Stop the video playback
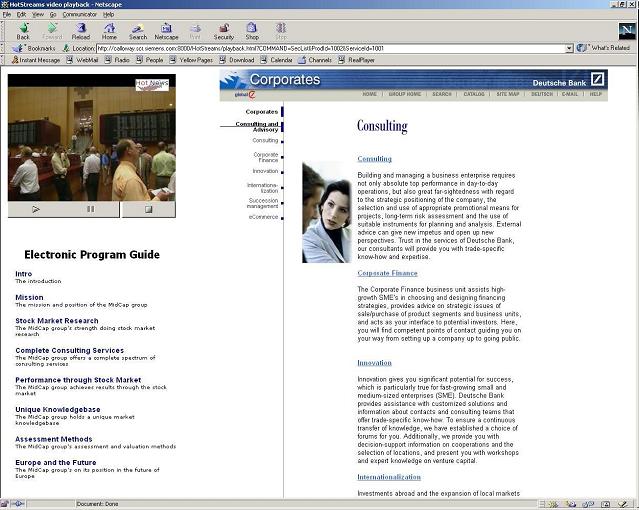The image size is (639, 510). [x=148, y=209]
